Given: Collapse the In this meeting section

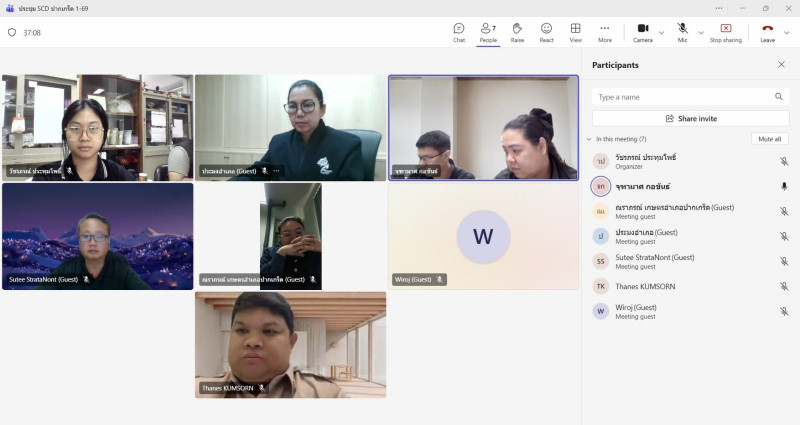Looking at the screenshot, I should point(587,139).
